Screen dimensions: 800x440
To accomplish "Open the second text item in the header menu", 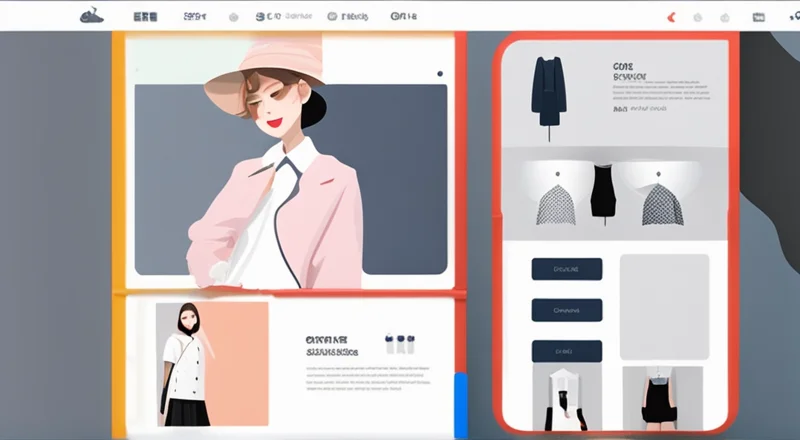I will coord(194,17).
